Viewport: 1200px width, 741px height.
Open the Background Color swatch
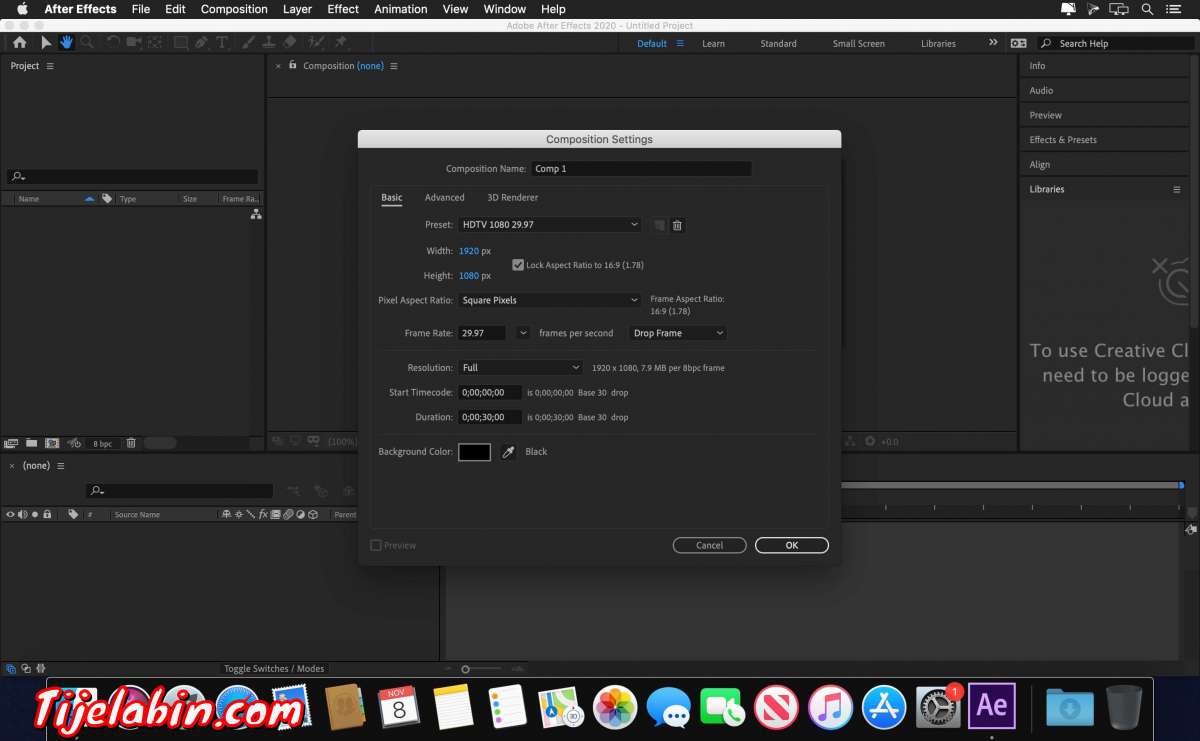point(475,452)
